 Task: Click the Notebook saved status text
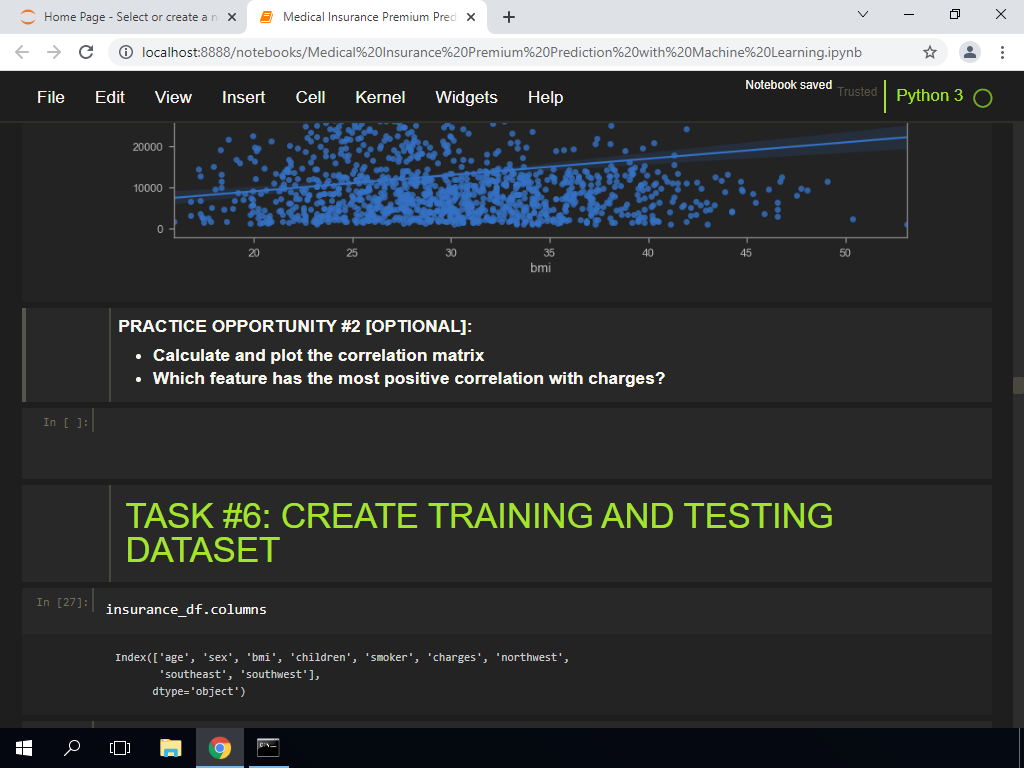(788, 85)
